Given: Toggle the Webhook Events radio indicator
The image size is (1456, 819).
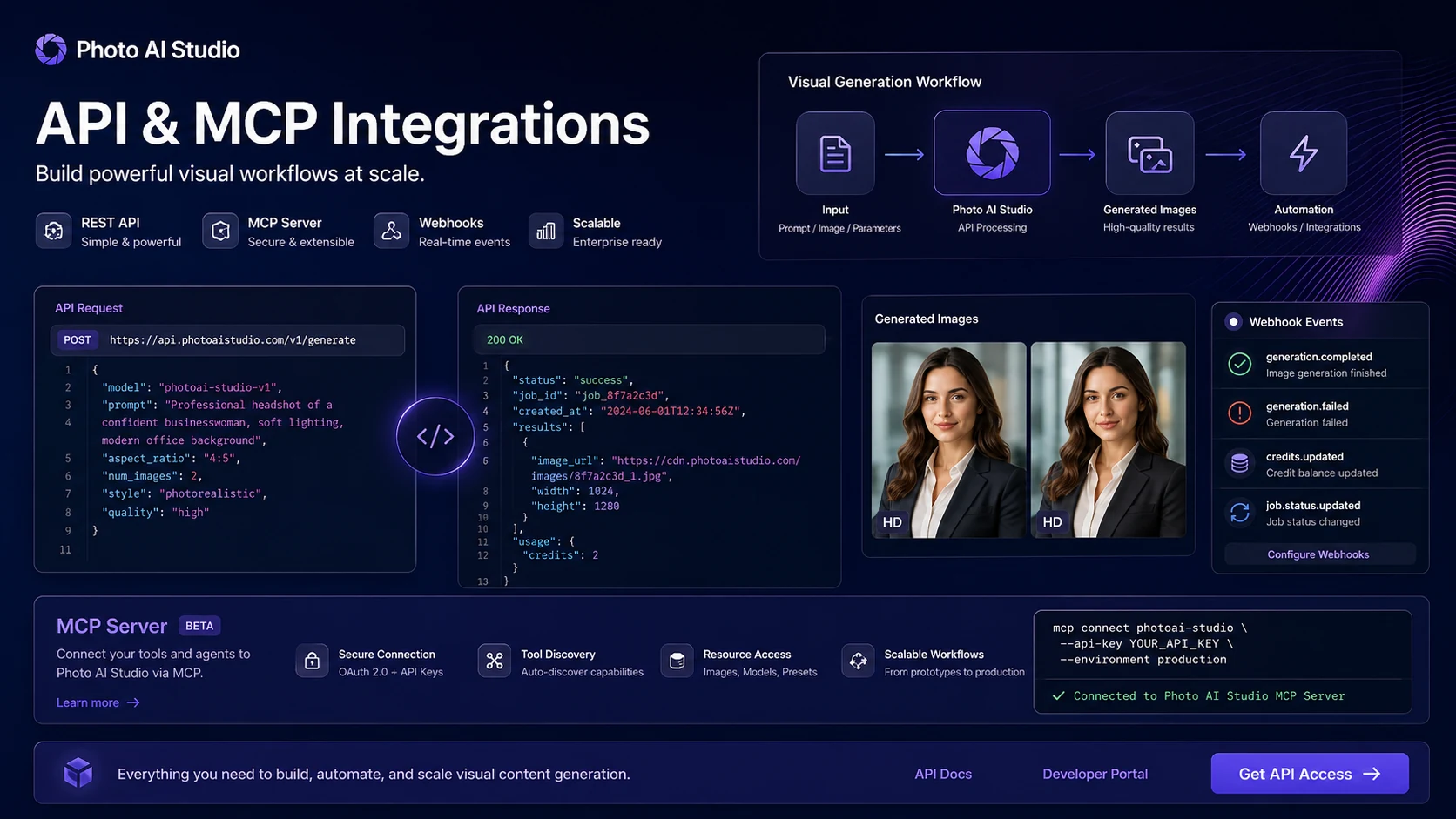Looking at the screenshot, I should click(1233, 321).
